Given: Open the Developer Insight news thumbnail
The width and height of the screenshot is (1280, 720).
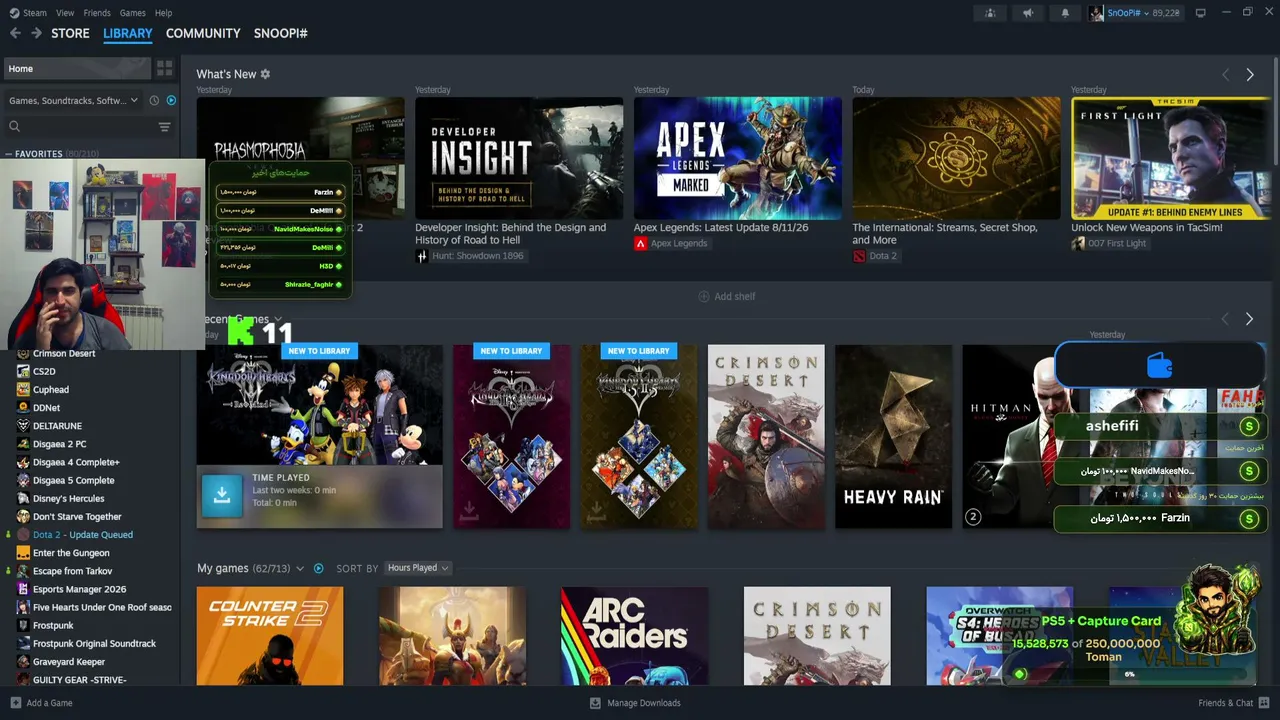Looking at the screenshot, I should point(519,158).
